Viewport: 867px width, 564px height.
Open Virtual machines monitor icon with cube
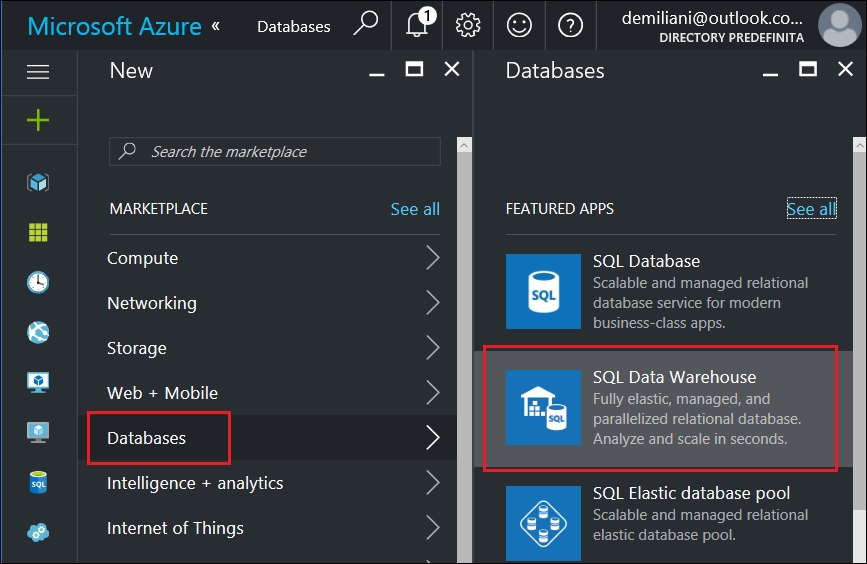(38, 382)
